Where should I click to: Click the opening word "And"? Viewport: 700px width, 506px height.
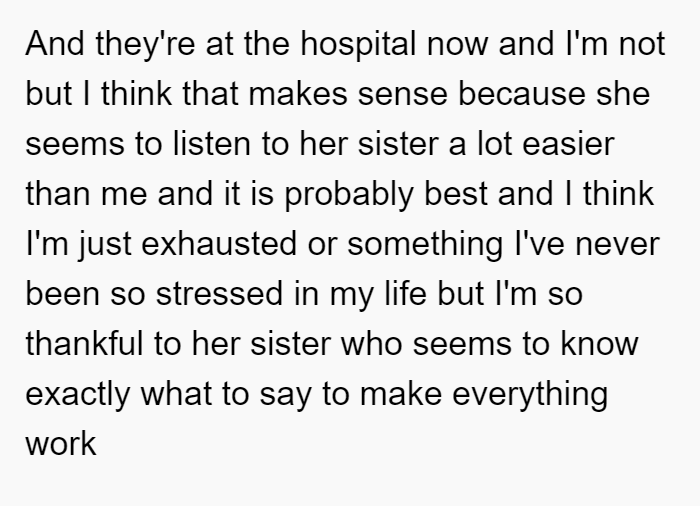[55, 43]
